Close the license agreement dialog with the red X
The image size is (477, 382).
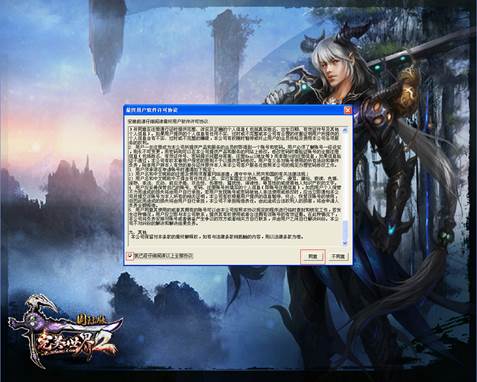coord(348,110)
